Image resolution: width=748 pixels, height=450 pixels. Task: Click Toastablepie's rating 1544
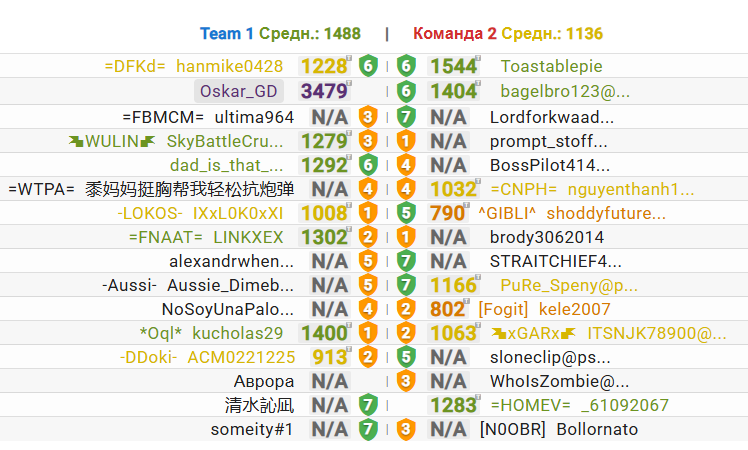click(454, 66)
